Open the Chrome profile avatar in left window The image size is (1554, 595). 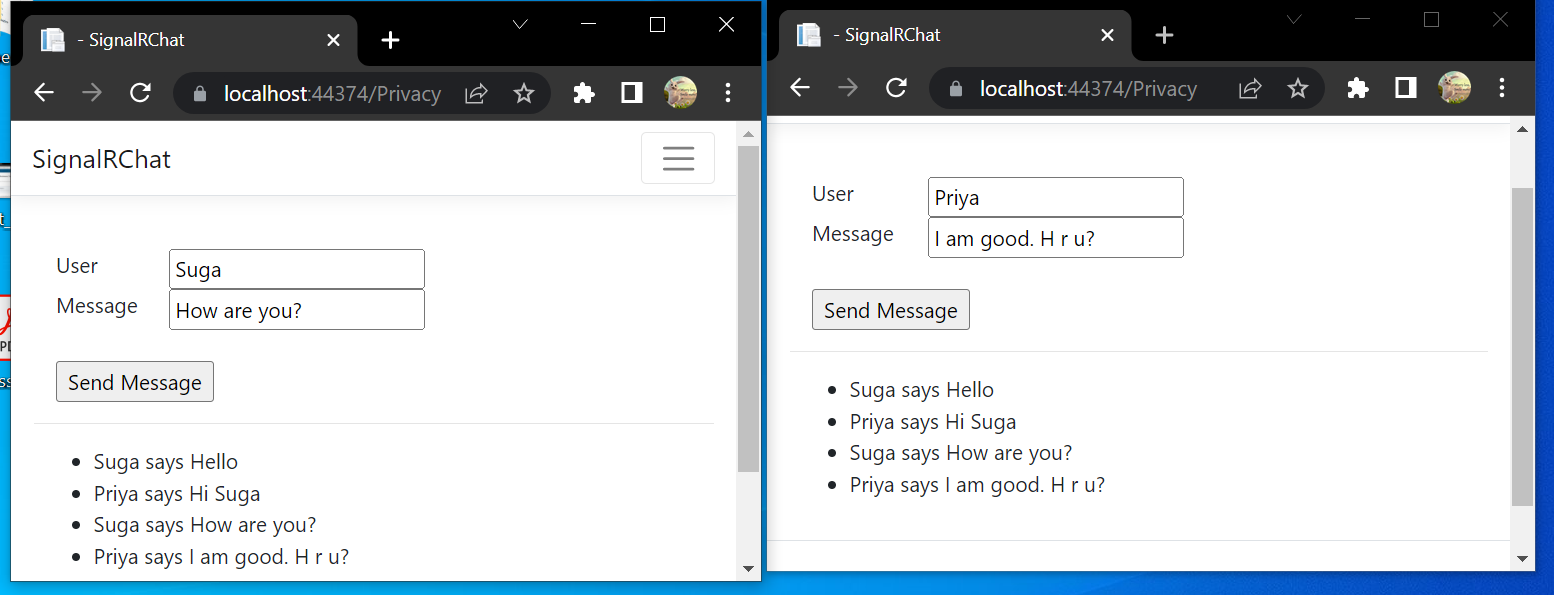click(x=681, y=92)
